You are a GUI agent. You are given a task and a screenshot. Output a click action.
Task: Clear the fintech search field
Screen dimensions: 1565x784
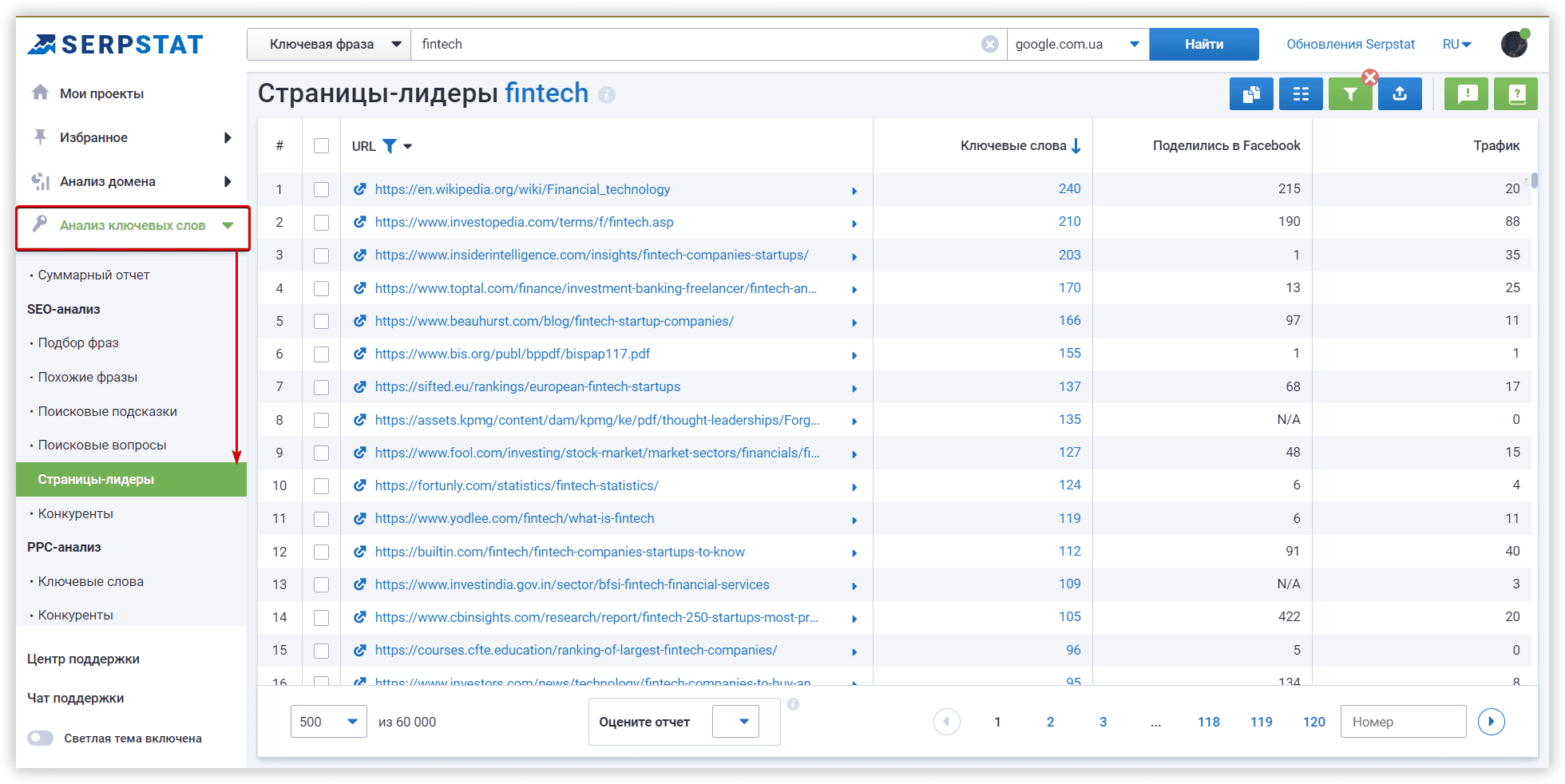coord(989,44)
